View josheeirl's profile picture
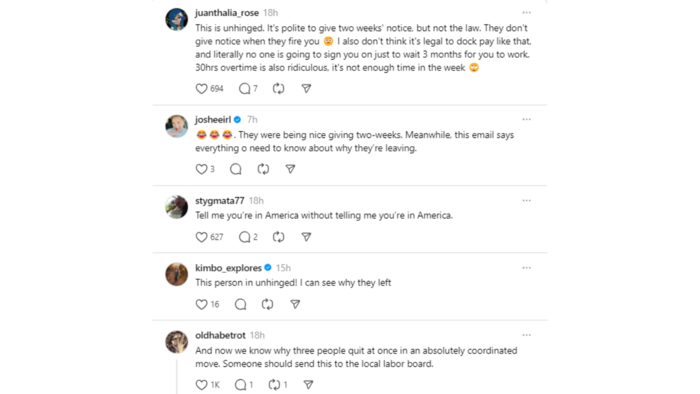 tap(177, 126)
